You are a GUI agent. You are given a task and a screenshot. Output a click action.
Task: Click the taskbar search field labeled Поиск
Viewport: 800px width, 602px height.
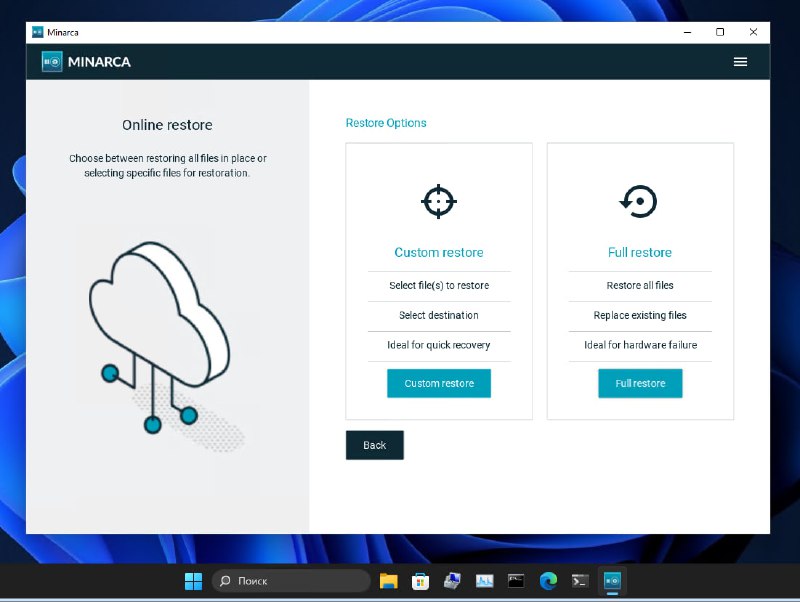pyautogui.click(x=291, y=581)
